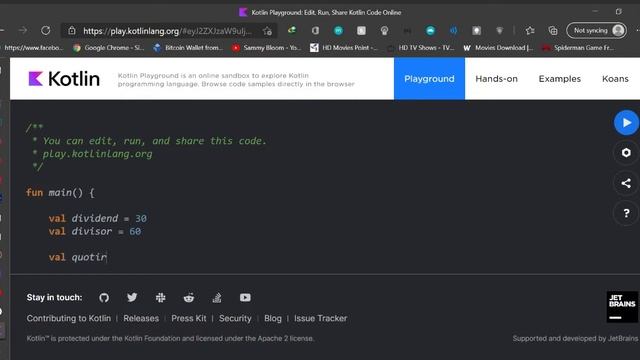Open the green arrow extension icon in toolbar
The width and height of the screenshot is (640, 360).
[x=291, y=30]
